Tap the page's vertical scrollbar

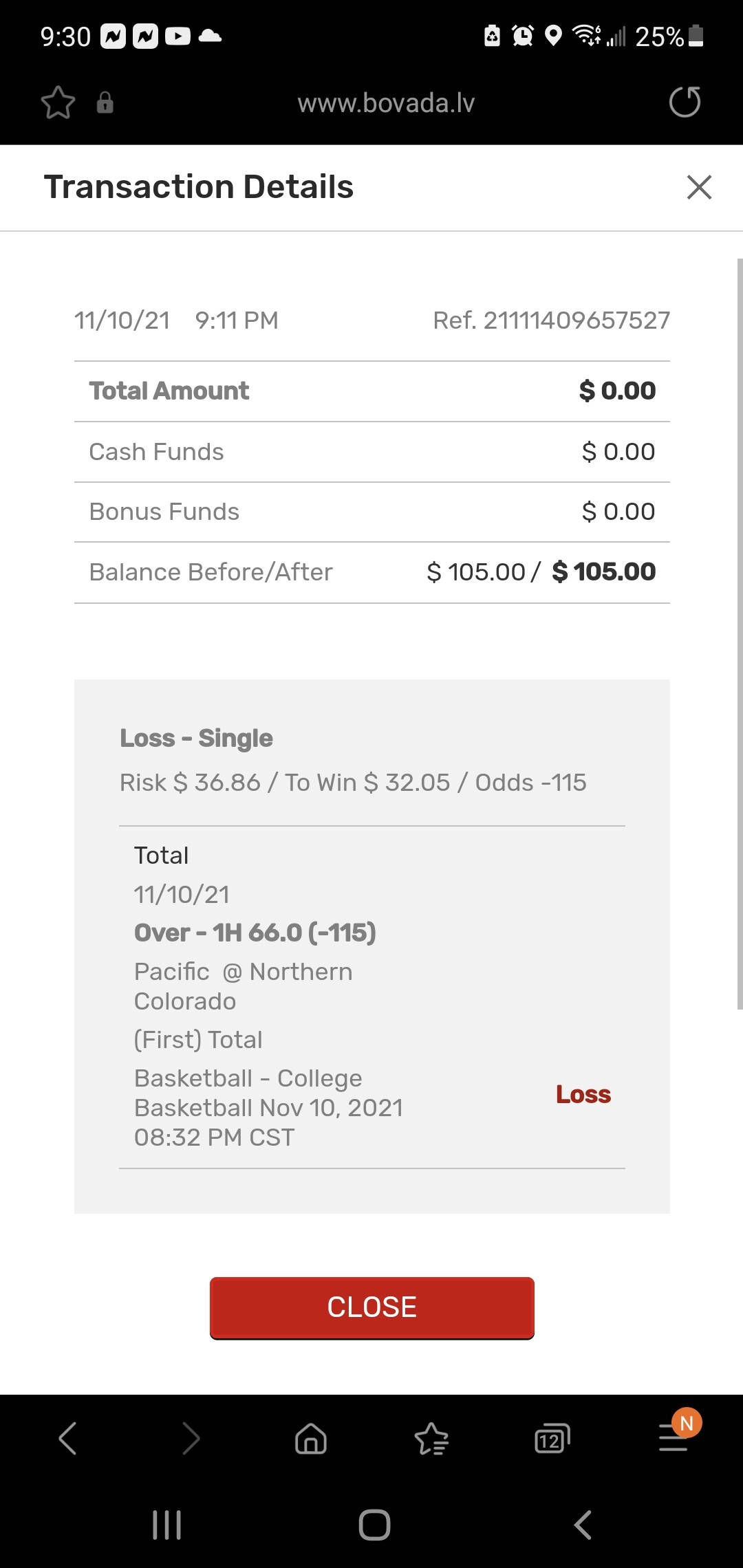740,633
